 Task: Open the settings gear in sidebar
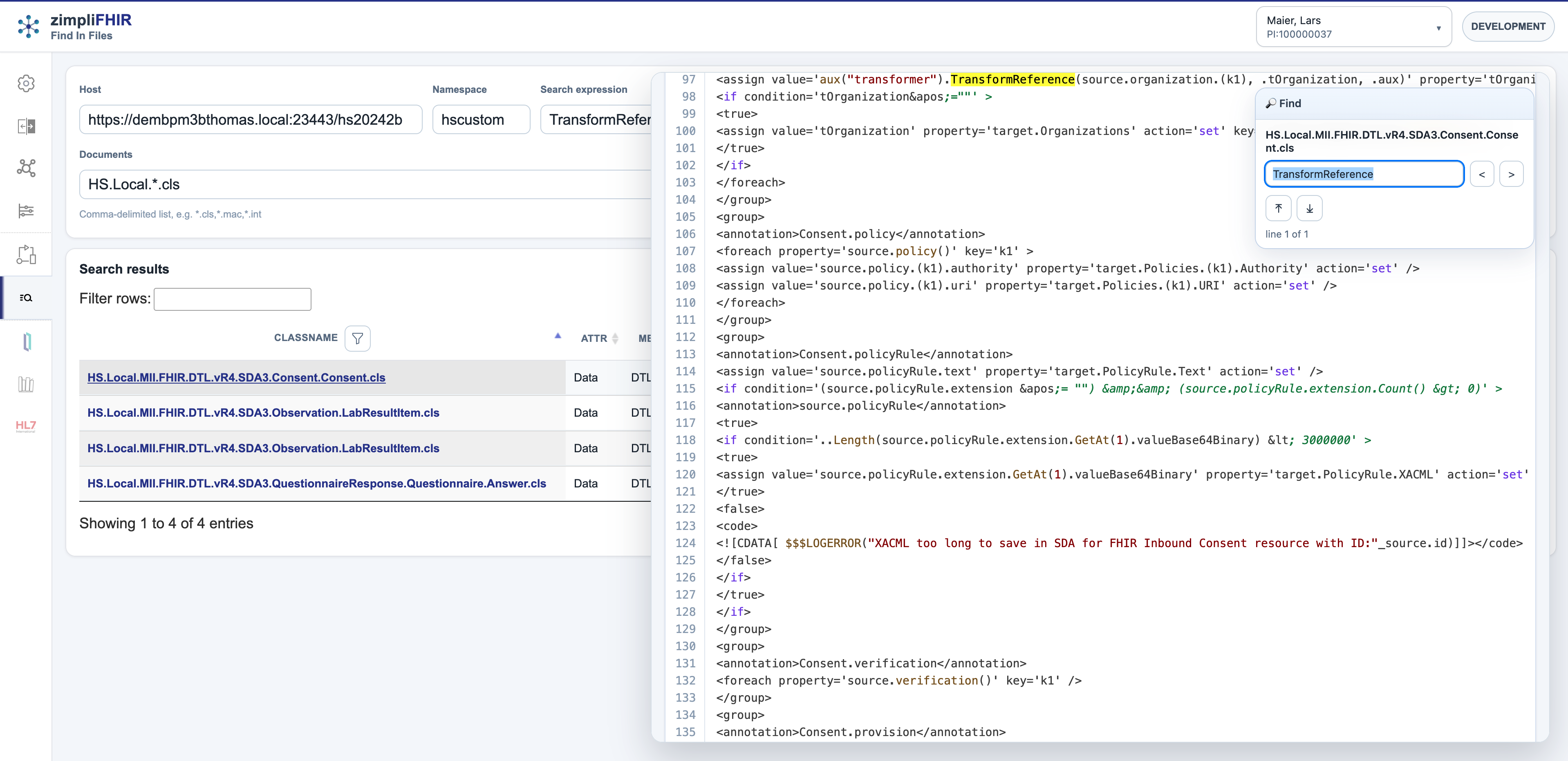(26, 83)
